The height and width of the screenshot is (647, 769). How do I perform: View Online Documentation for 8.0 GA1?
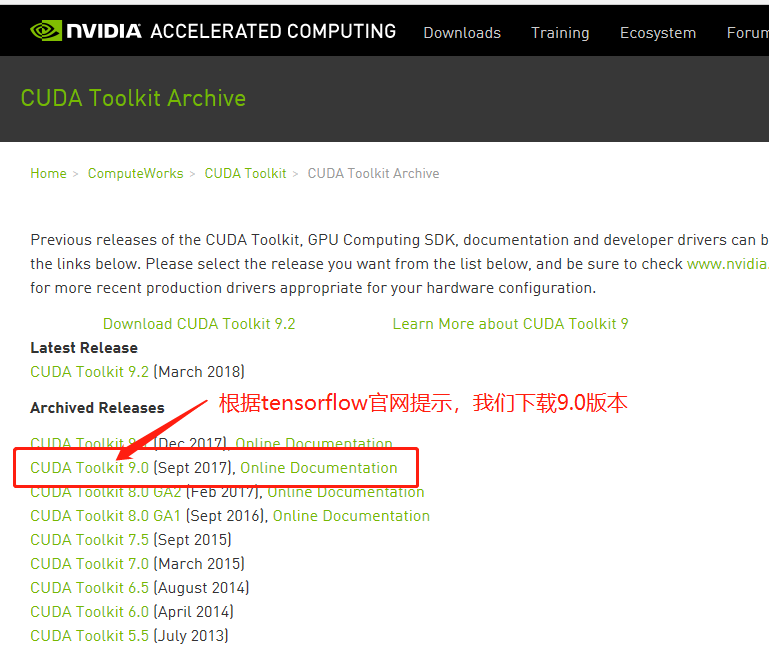click(x=351, y=516)
